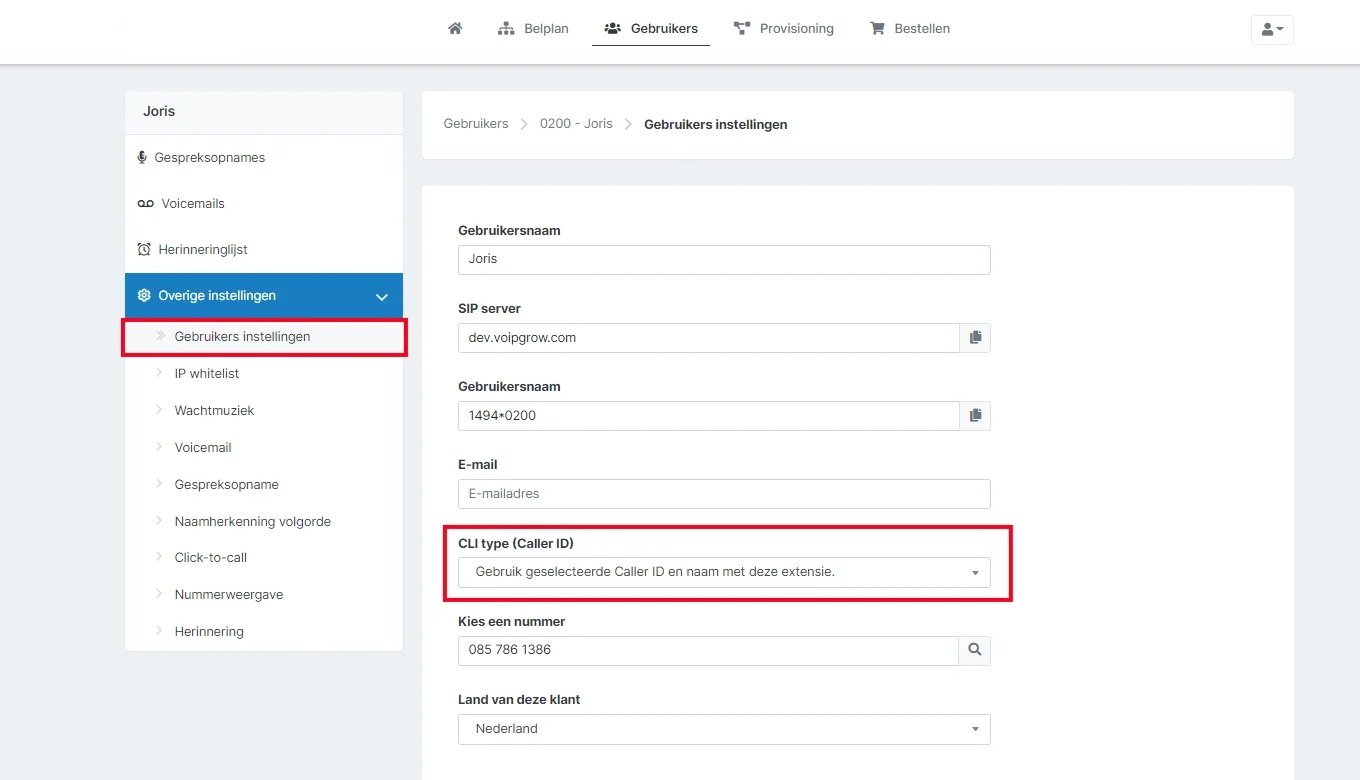Open the home icon in top navigation
The height and width of the screenshot is (780, 1360).
coord(455,28)
